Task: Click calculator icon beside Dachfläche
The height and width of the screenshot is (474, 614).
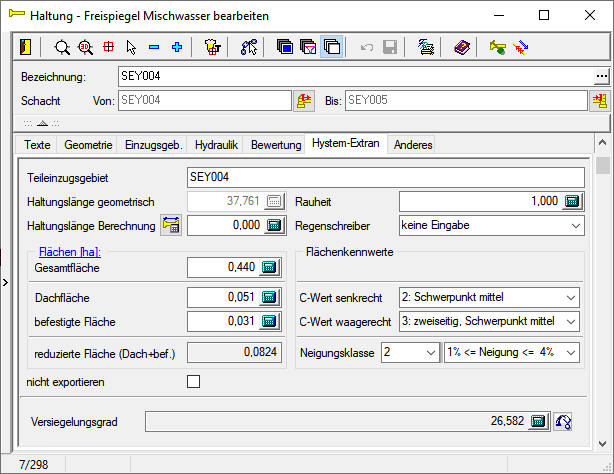Action: [x=269, y=297]
